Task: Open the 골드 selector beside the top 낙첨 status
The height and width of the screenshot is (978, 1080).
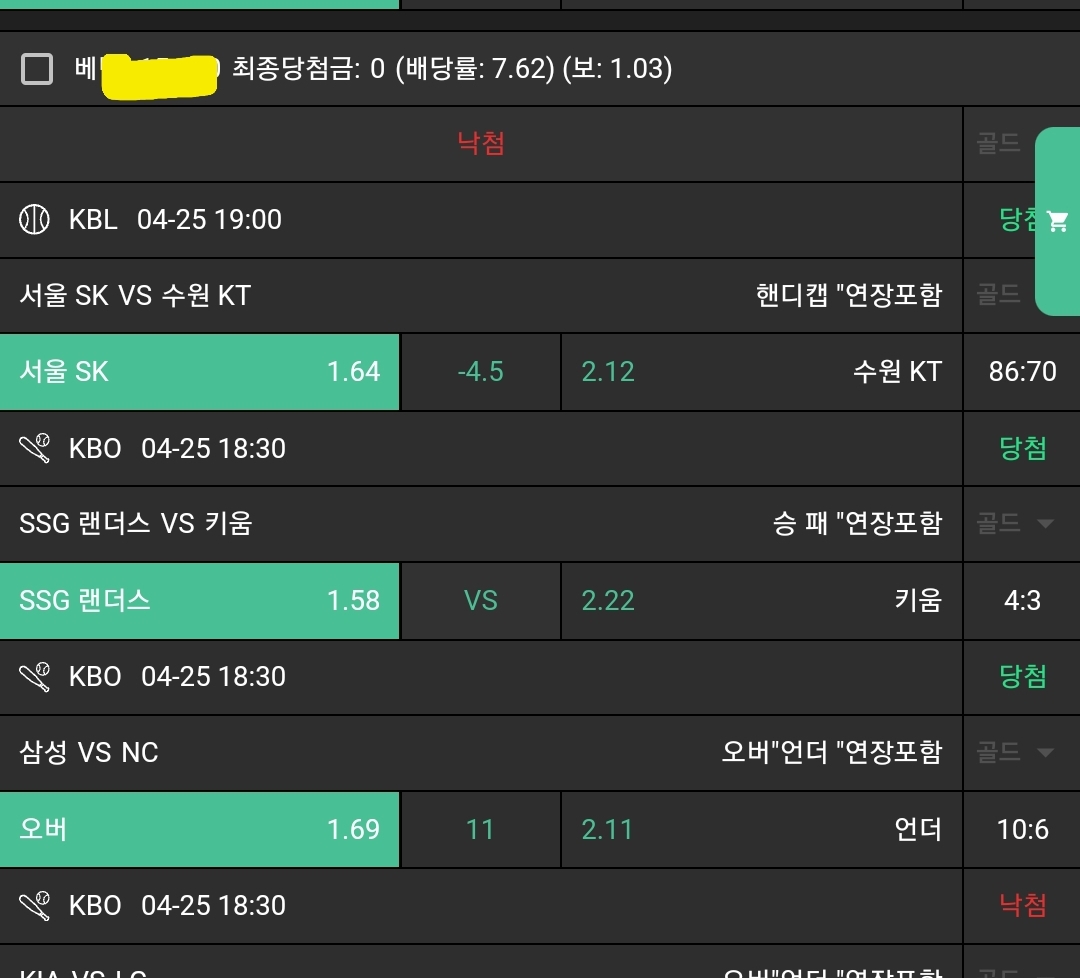Action: (998, 144)
